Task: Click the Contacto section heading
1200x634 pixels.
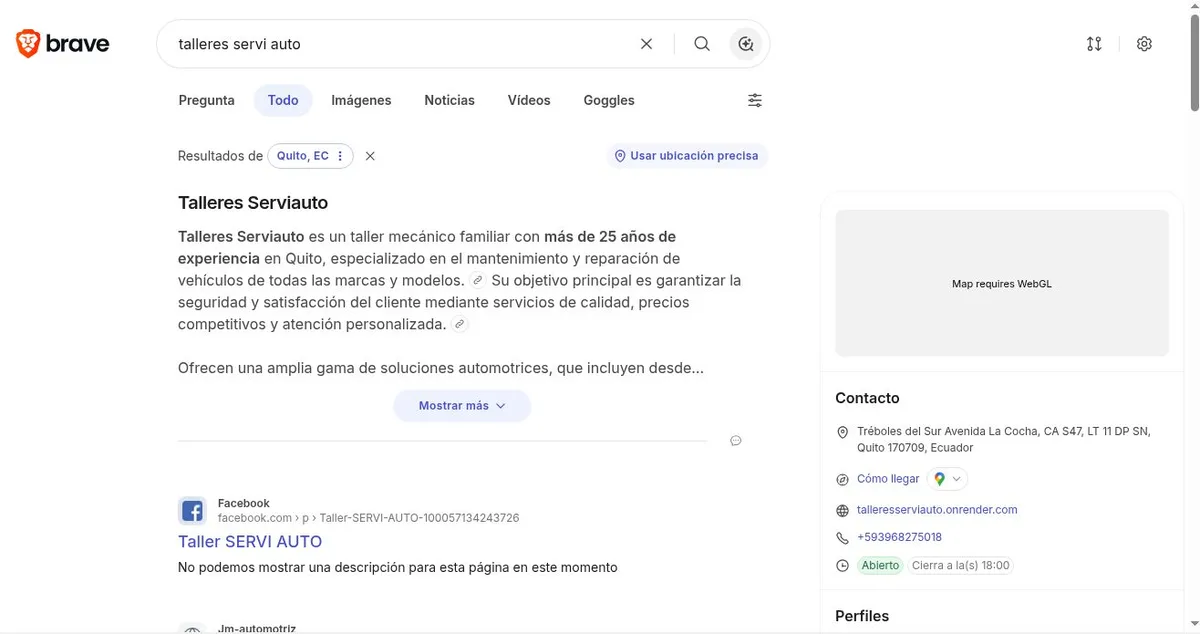Action: [867, 398]
